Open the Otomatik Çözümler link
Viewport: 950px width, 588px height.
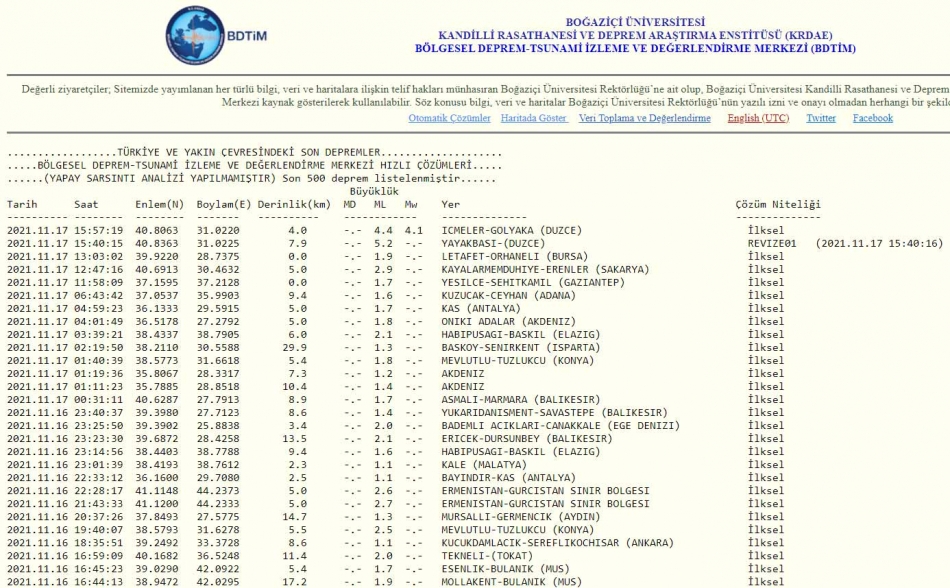pyautogui.click(x=450, y=118)
